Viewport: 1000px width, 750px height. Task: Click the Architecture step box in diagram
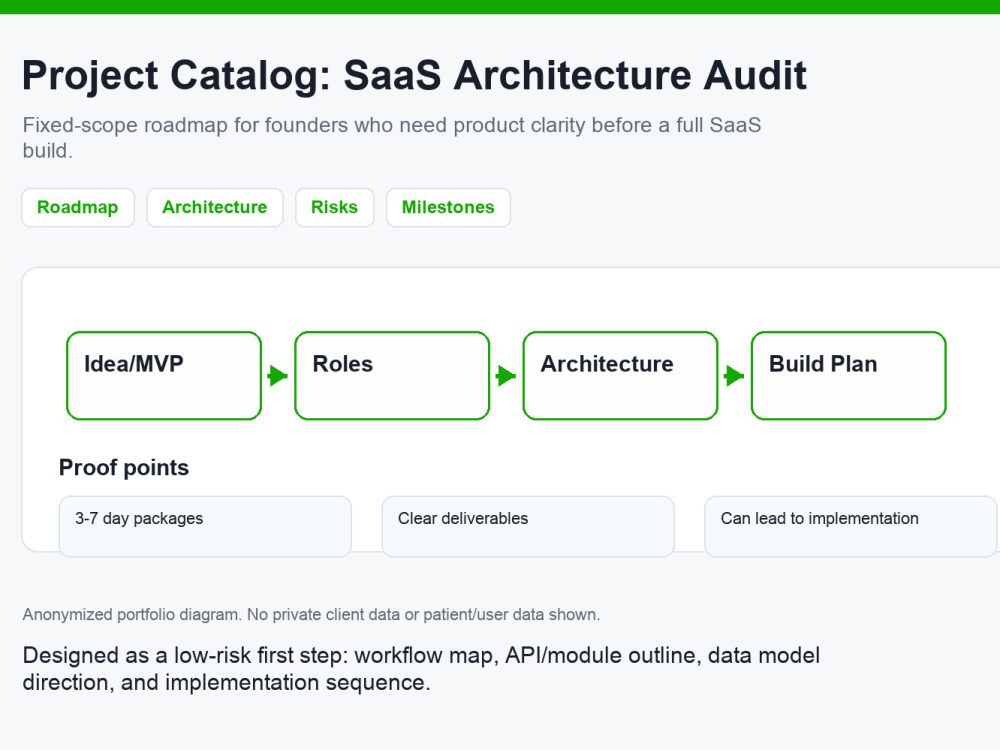point(621,376)
